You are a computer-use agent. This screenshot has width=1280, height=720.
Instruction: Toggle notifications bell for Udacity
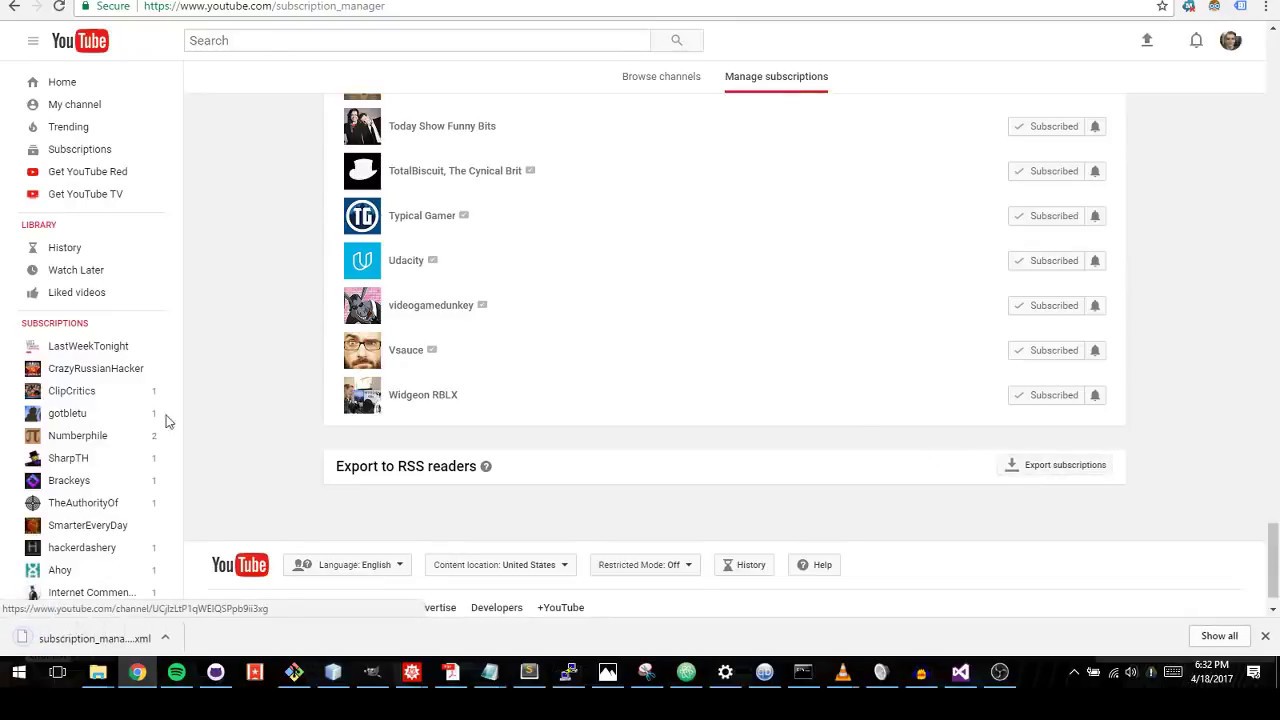(1095, 261)
